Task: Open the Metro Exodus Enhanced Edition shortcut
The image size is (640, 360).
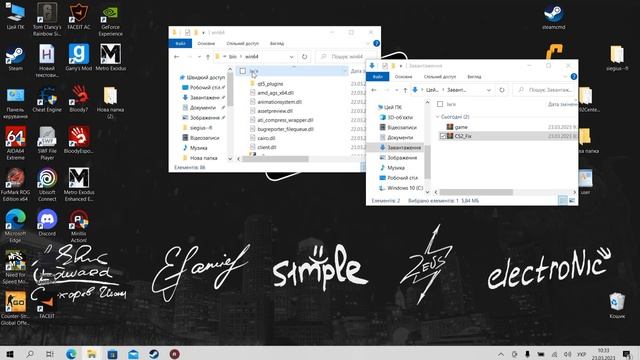Action: (x=78, y=184)
